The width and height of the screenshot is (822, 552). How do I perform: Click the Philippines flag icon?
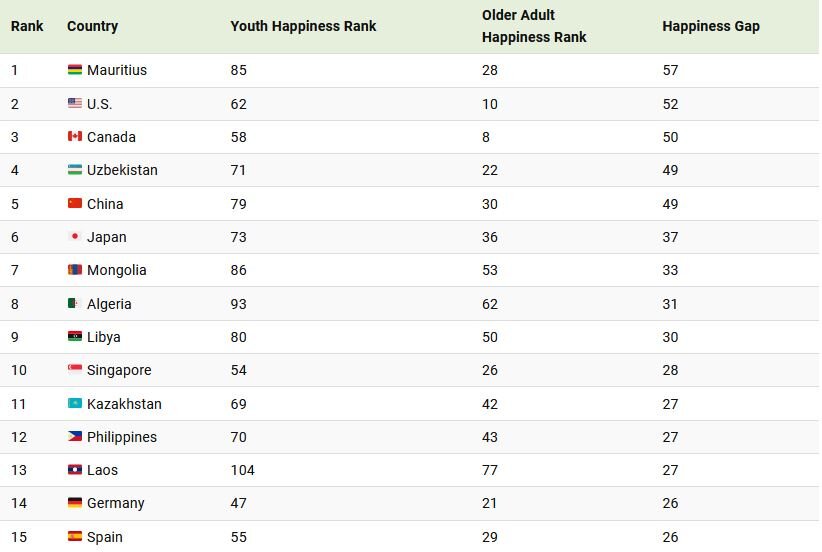(75, 437)
